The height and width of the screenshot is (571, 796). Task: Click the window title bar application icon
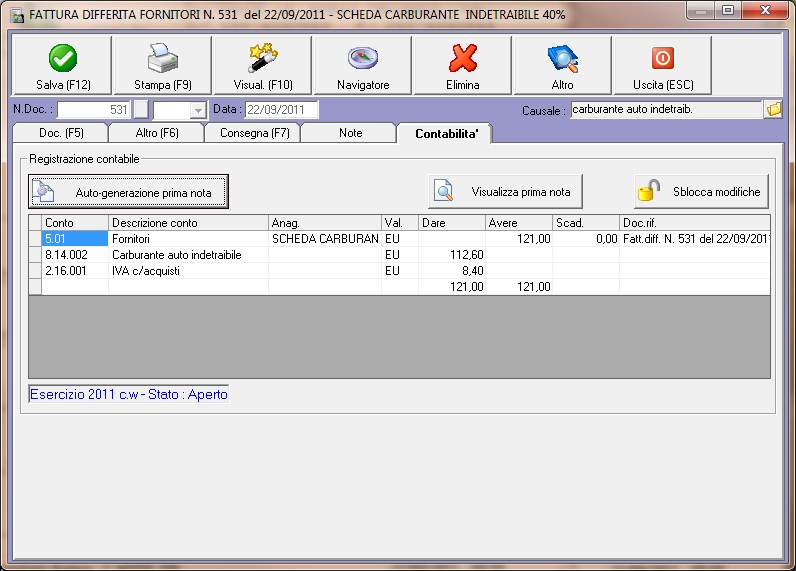[17, 15]
